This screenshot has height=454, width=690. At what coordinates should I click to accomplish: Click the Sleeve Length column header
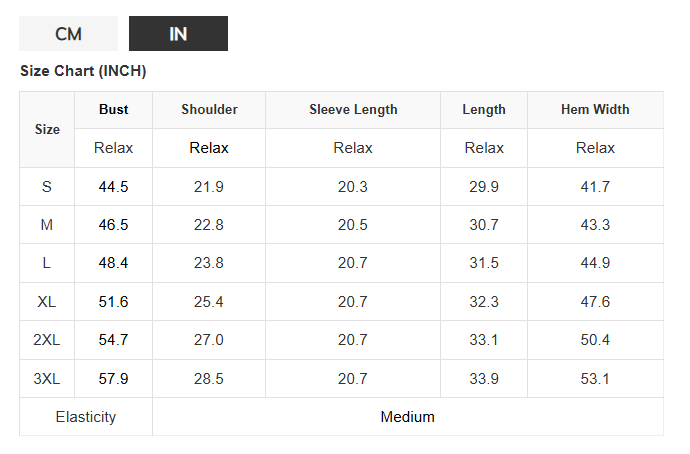pos(353,110)
